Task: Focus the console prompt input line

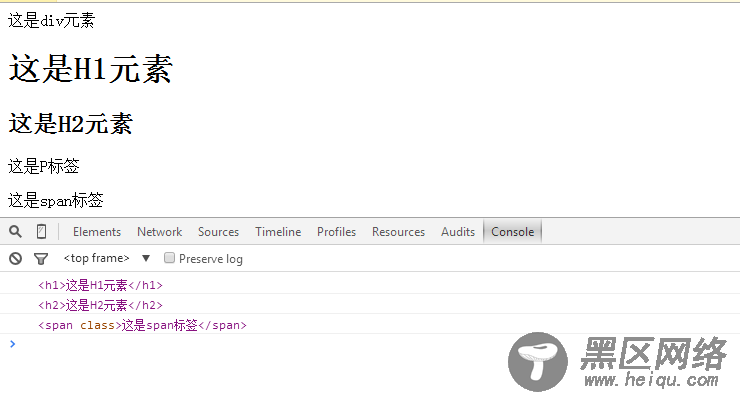Action: [x=370, y=344]
